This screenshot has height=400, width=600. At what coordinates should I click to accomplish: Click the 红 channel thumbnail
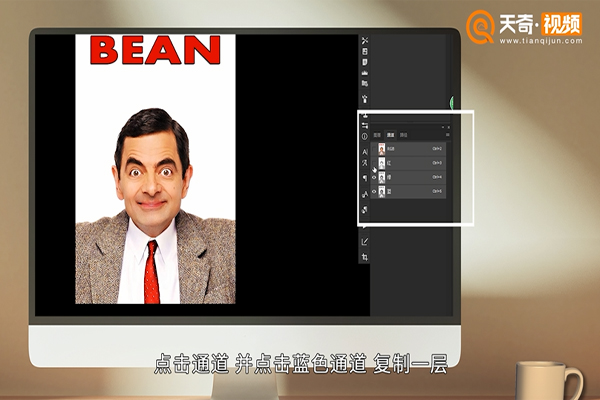[x=382, y=163]
